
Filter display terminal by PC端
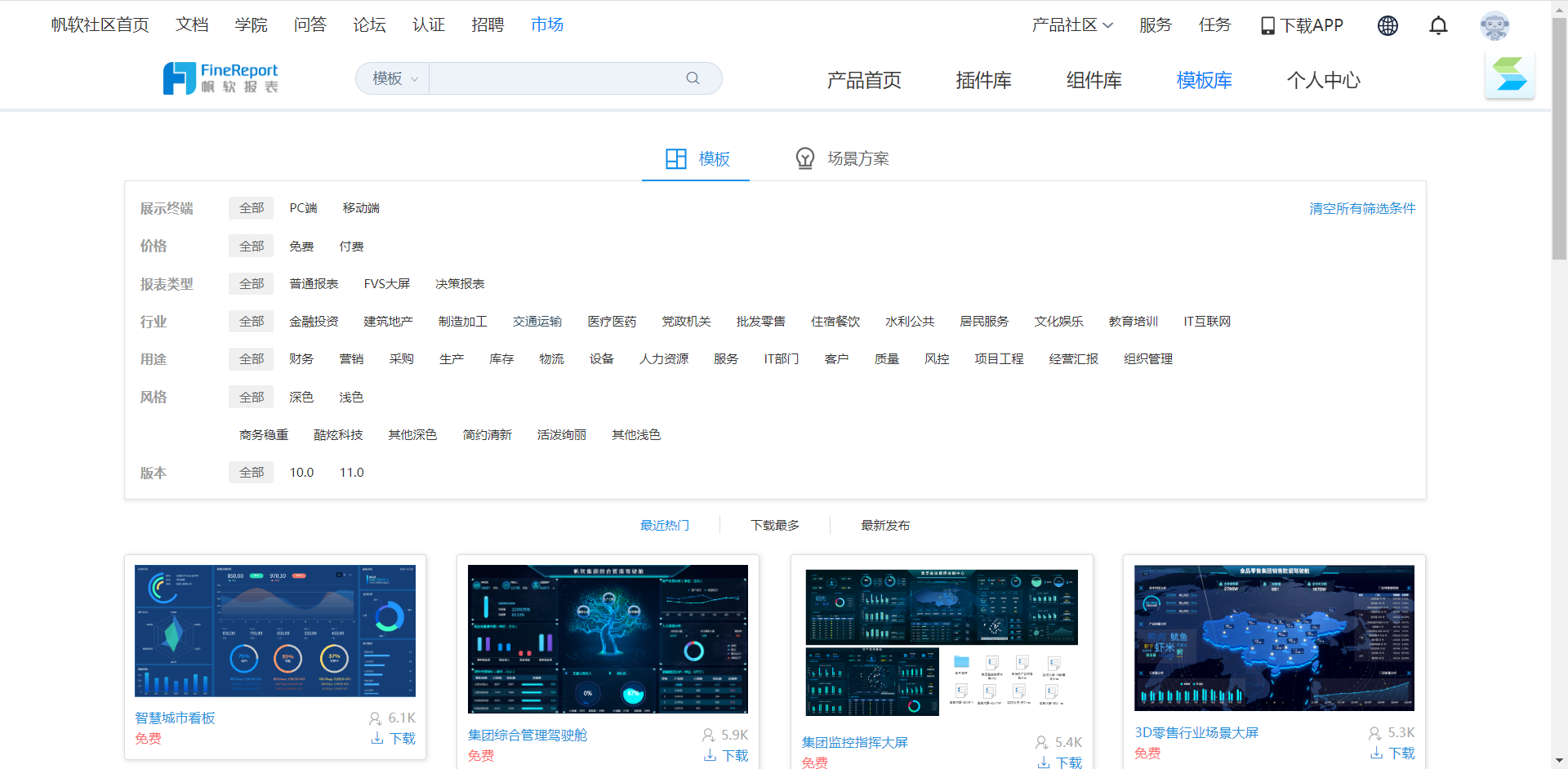pos(303,208)
